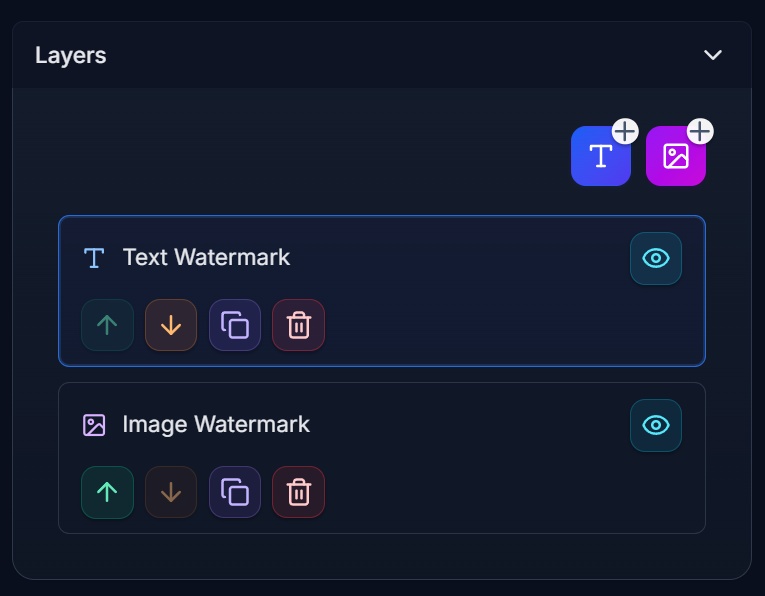Viewport: 765px width, 596px height.
Task: Duplicate the Text Watermark layer
Action: (x=235, y=325)
